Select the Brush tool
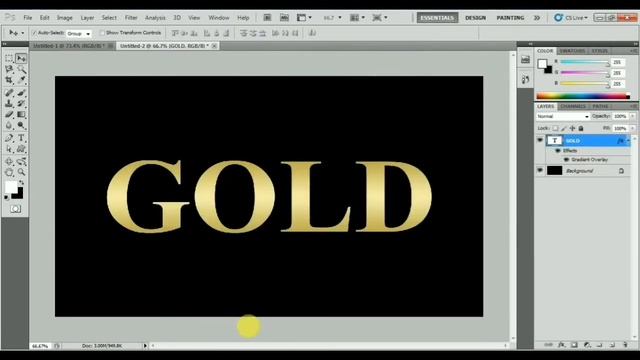Image resolution: width=640 pixels, height=360 pixels. (21, 93)
